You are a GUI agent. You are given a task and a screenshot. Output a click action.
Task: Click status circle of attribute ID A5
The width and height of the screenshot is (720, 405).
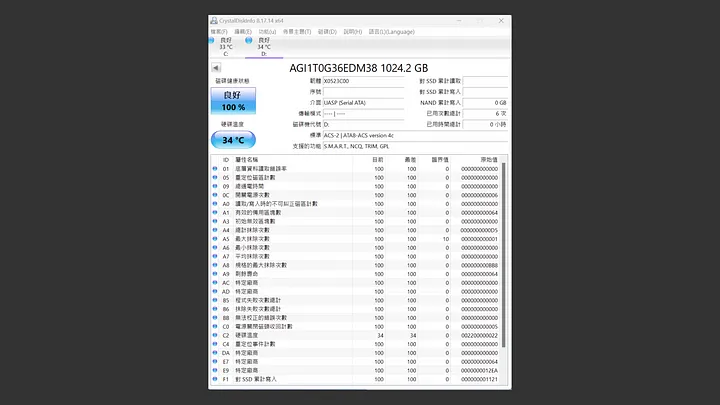pos(215,238)
